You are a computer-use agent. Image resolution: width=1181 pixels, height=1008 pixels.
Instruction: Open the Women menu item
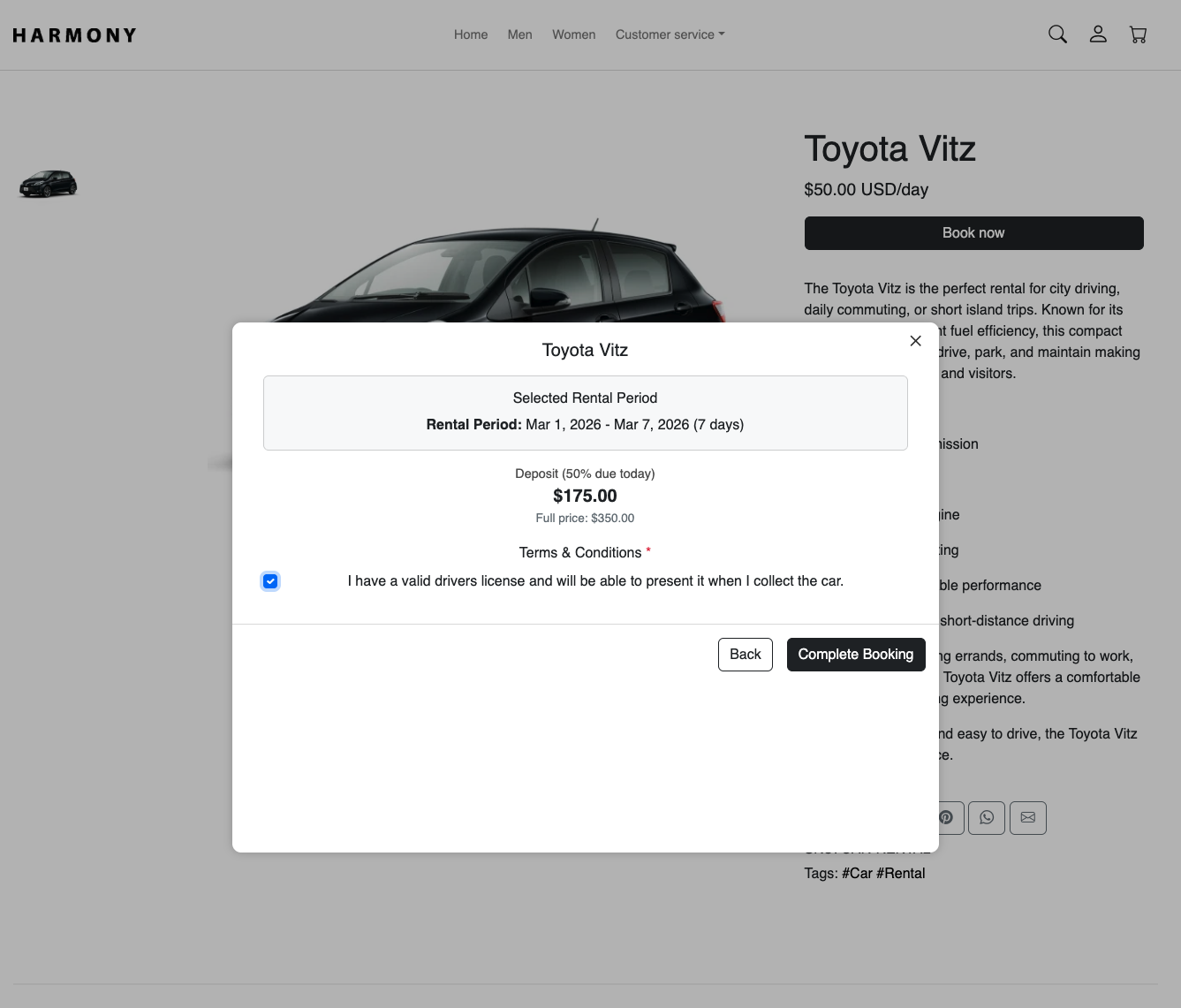(x=574, y=34)
